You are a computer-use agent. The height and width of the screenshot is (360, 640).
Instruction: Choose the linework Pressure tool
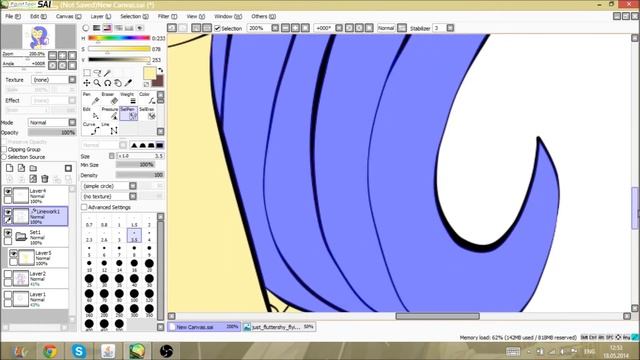coord(110,113)
